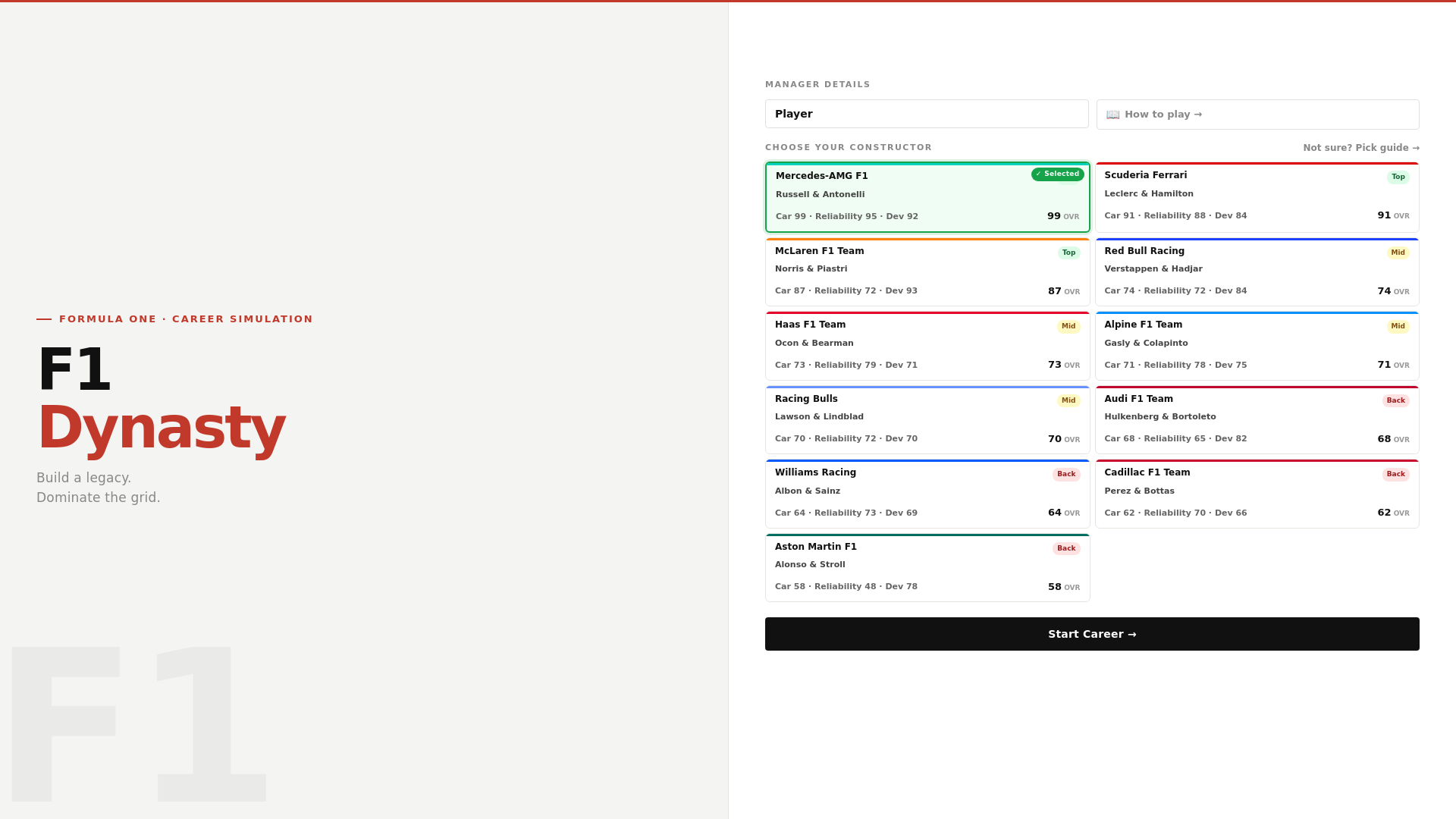Click the 71 OVR rating on Alpine
1456x819 pixels.
[x=1393, y=365]
